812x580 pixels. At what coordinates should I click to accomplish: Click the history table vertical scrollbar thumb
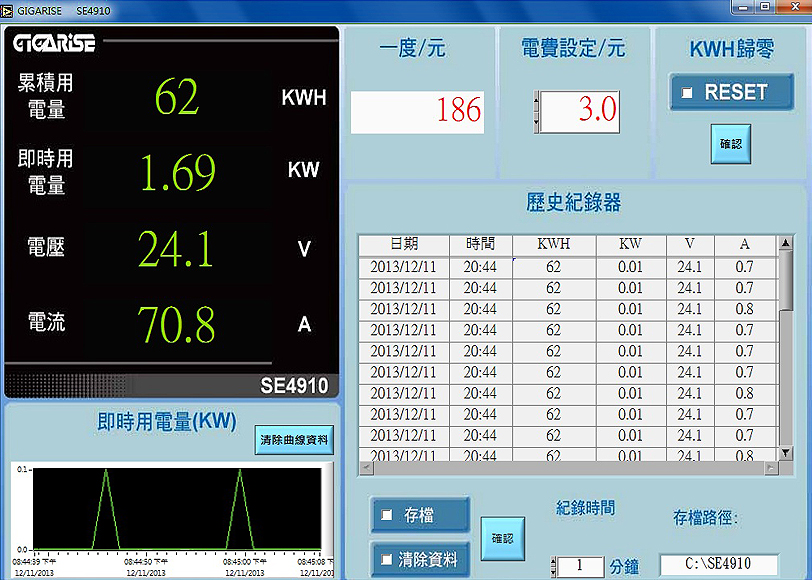click(x=786, y=280)
